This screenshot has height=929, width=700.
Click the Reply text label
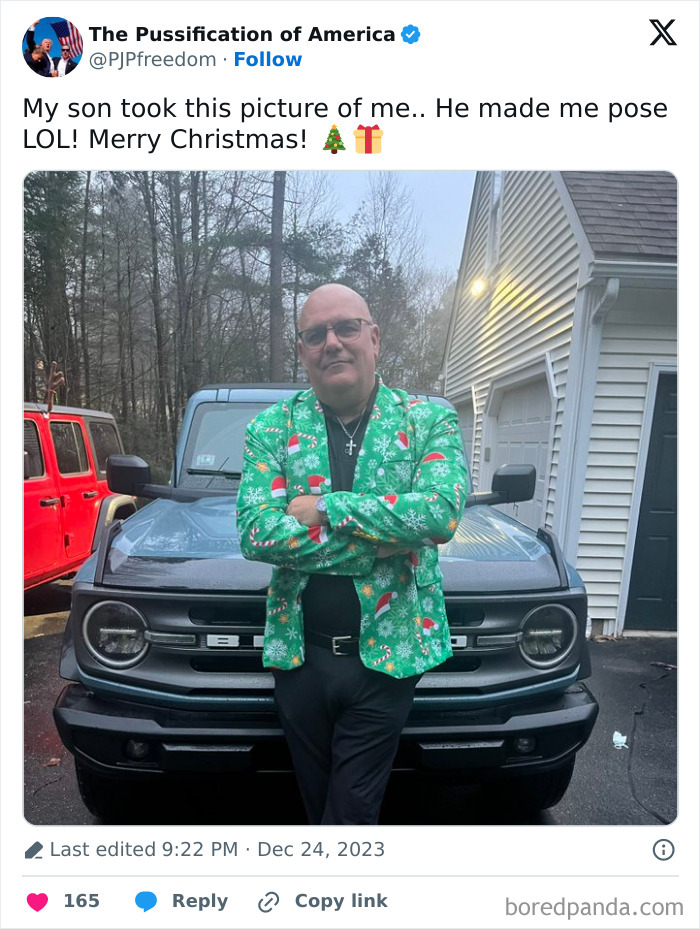pos(200,901)
